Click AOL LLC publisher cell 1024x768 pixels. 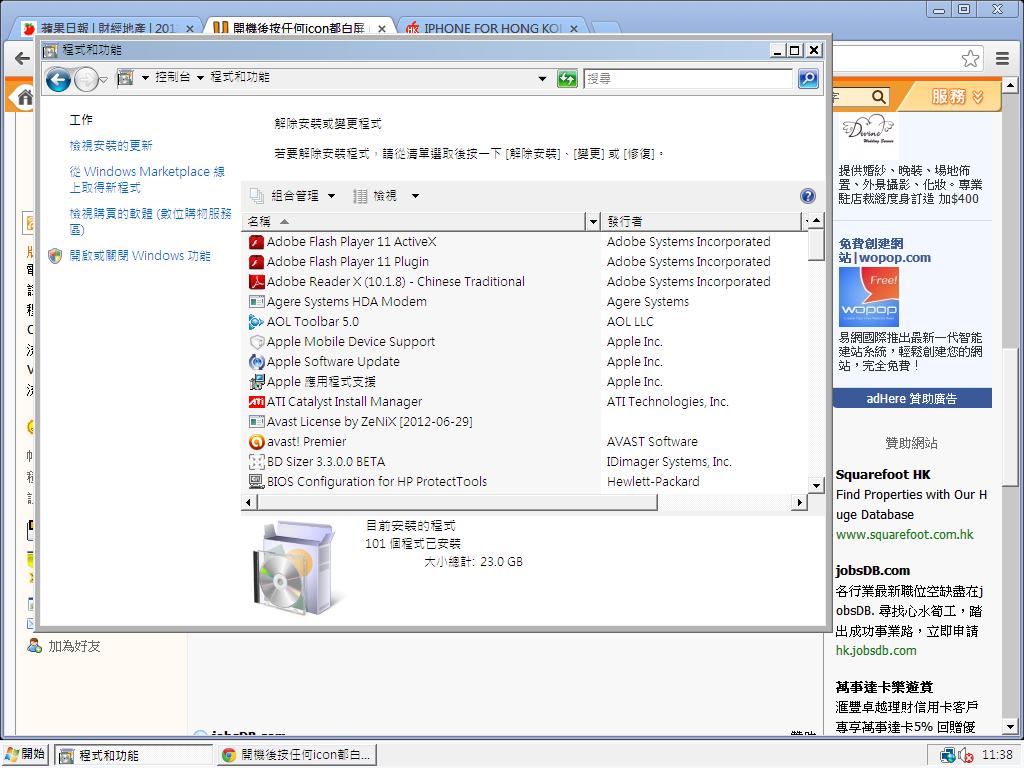click(x=630, y=322)
